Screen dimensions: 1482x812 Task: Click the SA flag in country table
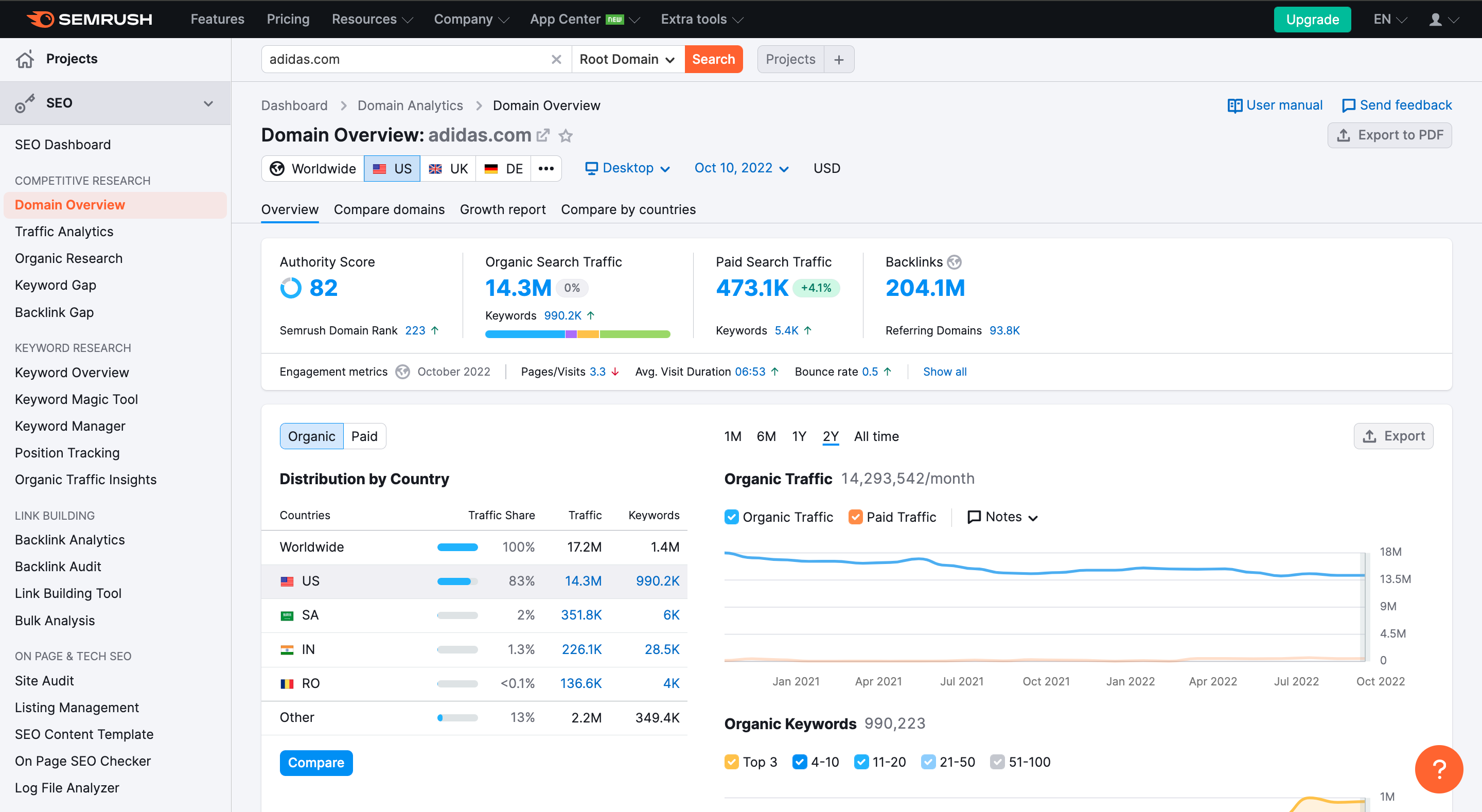[287, 615]
